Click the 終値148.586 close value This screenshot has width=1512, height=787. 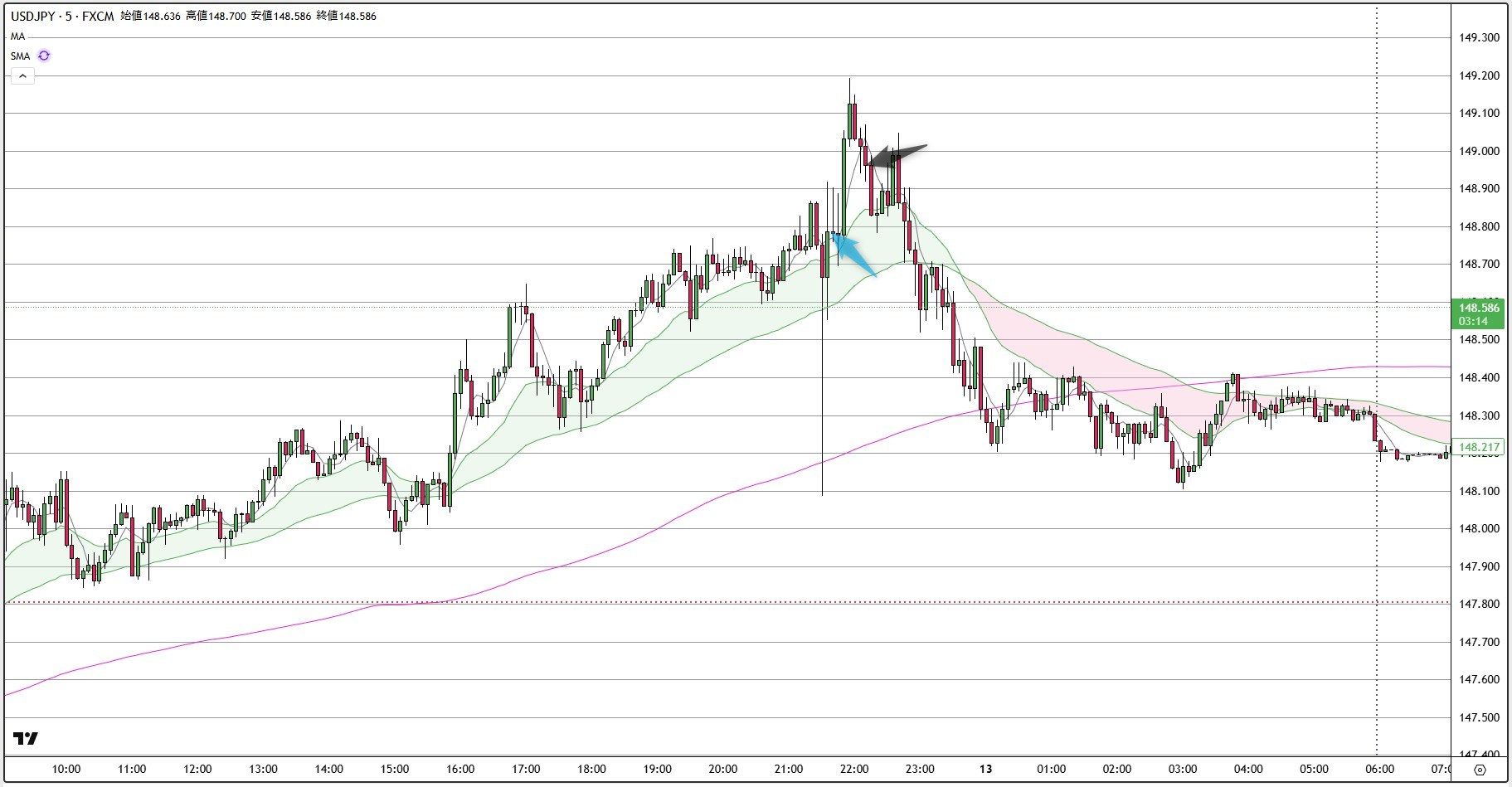347,16
